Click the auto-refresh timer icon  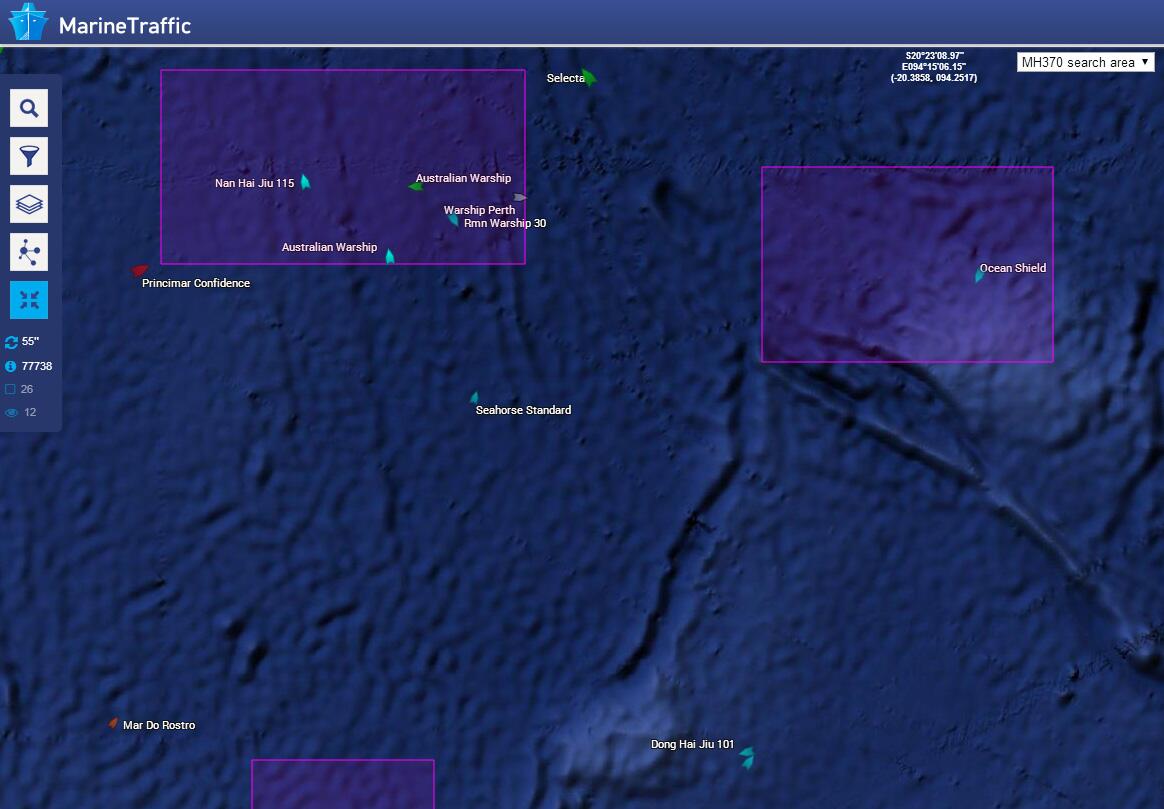[11, 342]
